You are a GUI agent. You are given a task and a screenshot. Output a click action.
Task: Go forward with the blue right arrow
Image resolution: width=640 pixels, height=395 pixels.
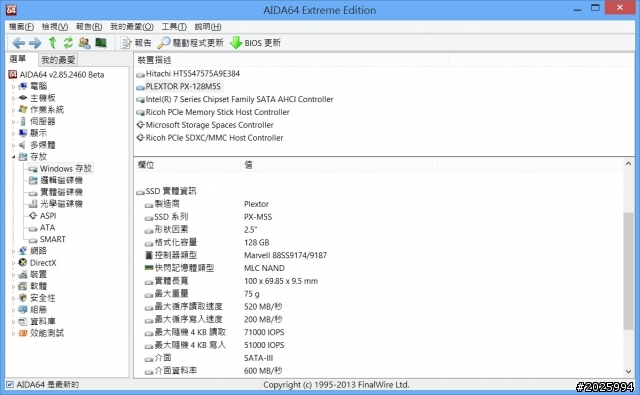click(35, 42)
